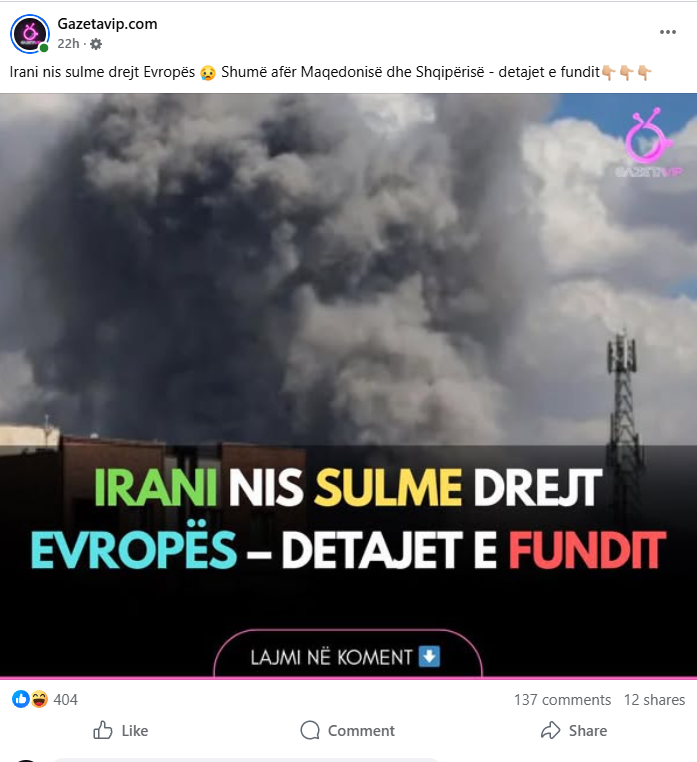Click the Like thumbs-up icon

103,730
